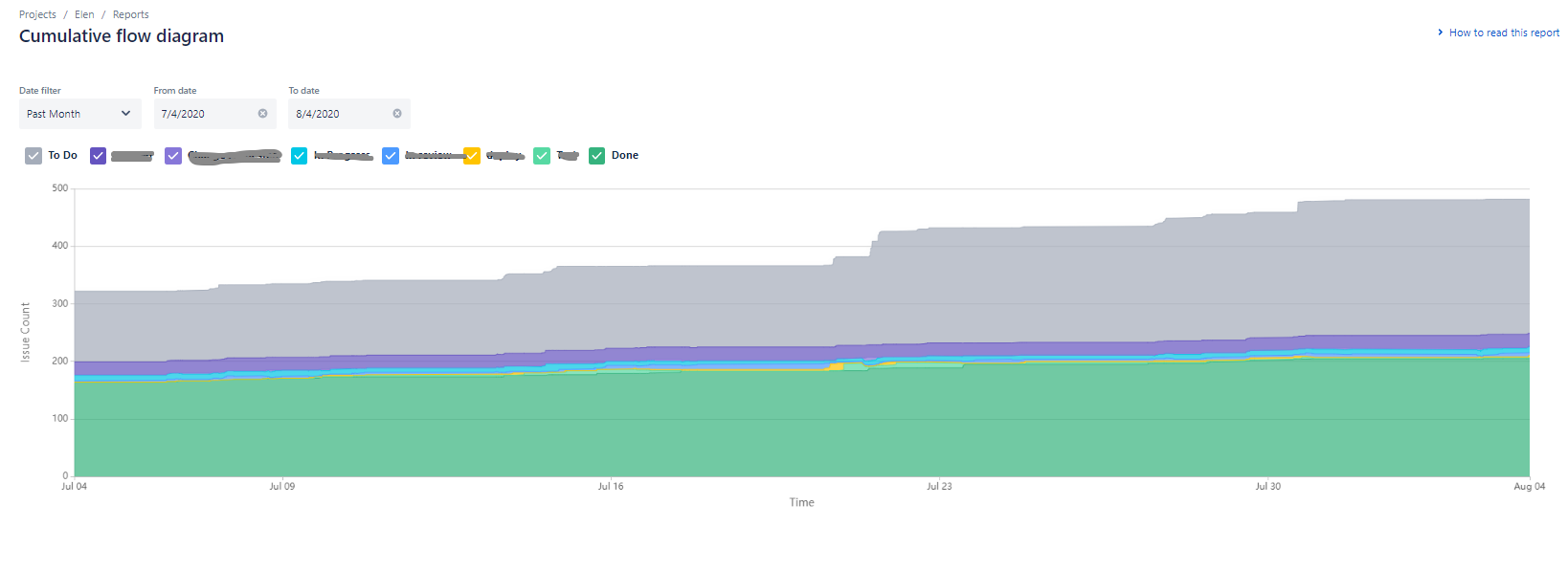Click the Jul 16 axis label
1568x571 pixels.
pos(611,487)
